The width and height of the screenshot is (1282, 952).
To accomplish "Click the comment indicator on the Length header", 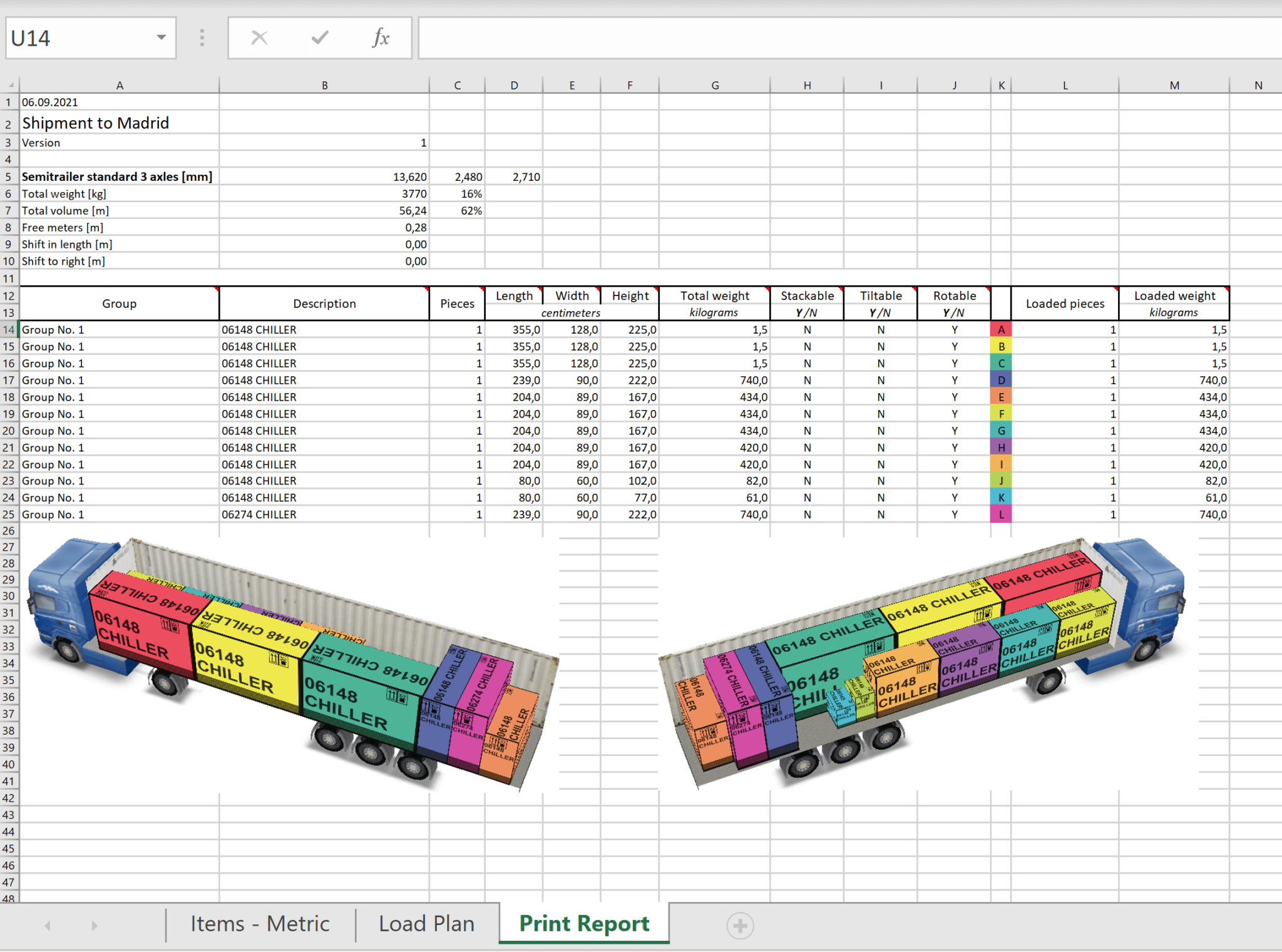I will [x=538, y=290].
